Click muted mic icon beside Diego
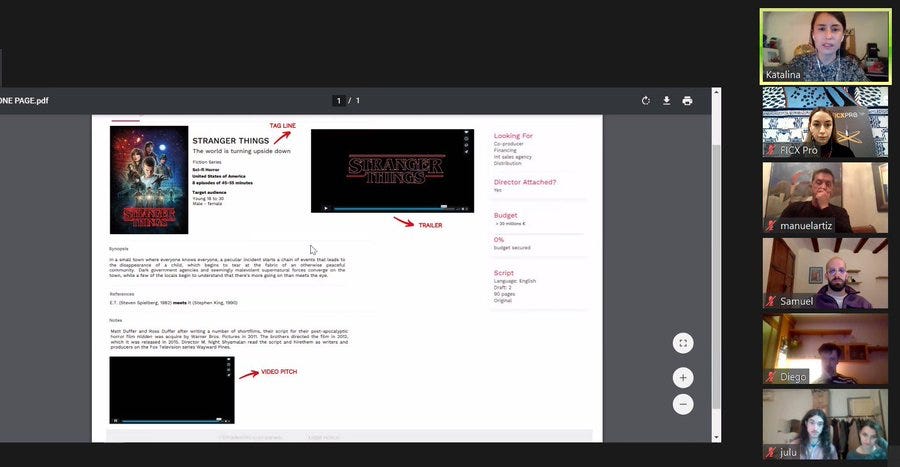The image size is (900, 467). [x=771, y=377]
